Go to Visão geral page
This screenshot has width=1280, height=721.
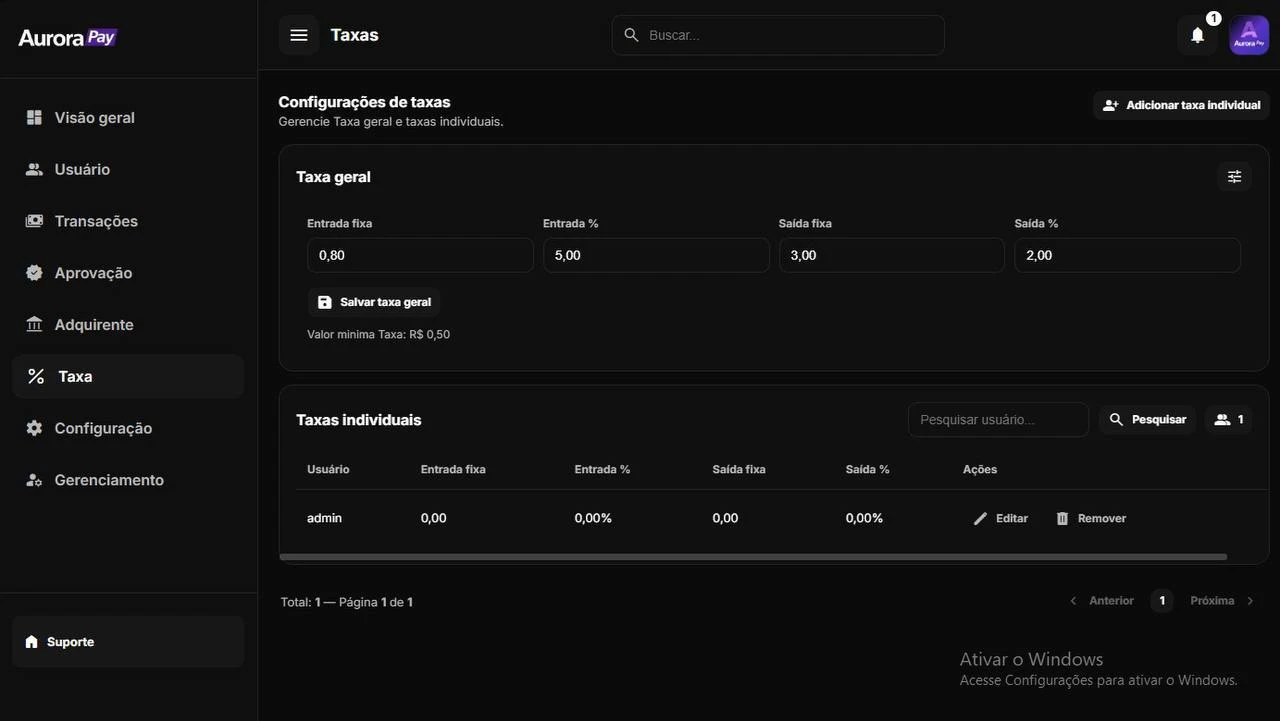pyautogui.click(x=94, y=118)
